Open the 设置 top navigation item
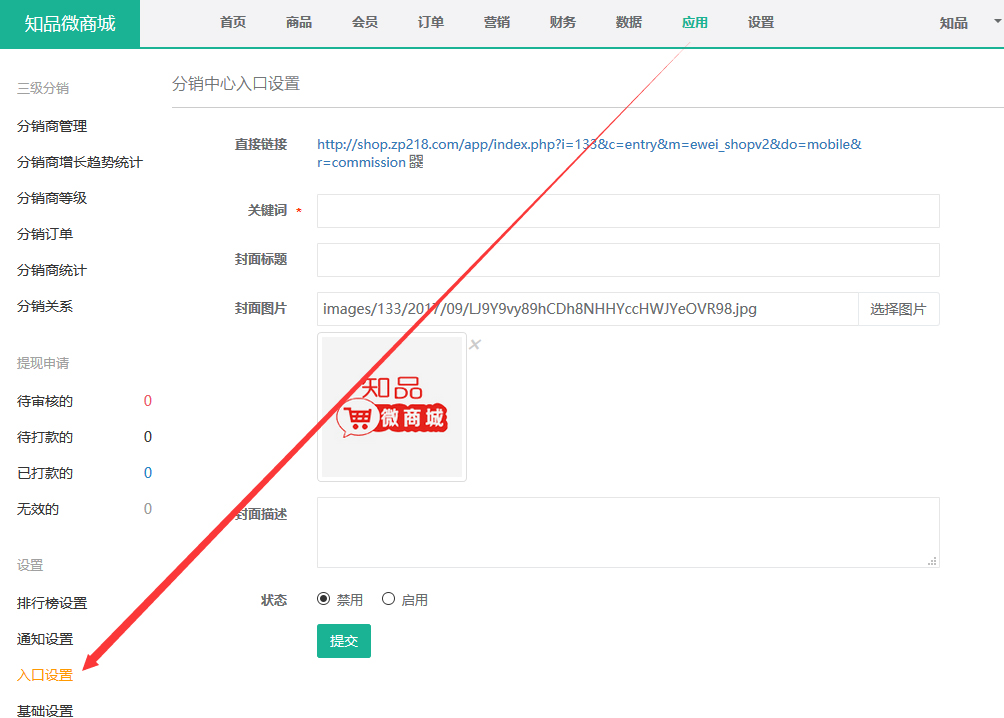Viewport: 1004px width, 718px height. 761,23
